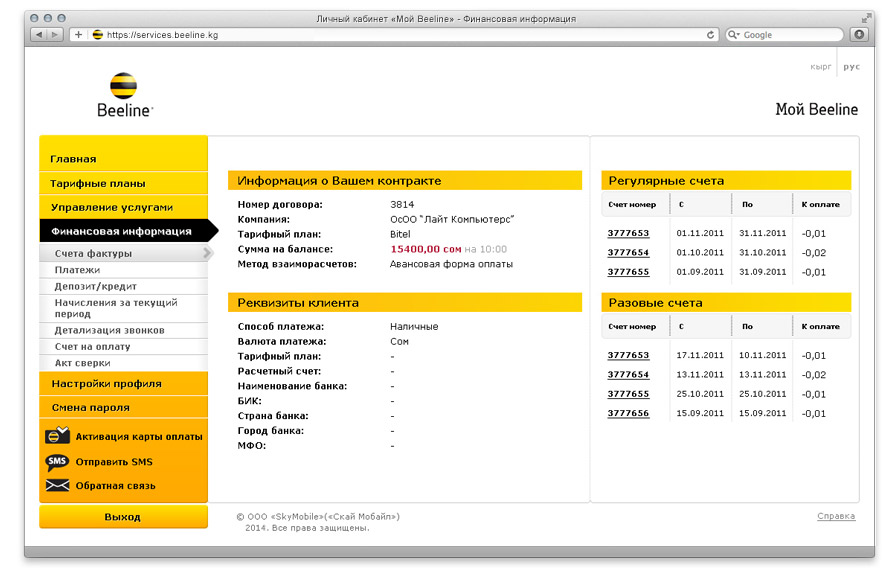Click the Выход logout button
The width and height of the screenshot is (894, 574).
click(123, 517)
